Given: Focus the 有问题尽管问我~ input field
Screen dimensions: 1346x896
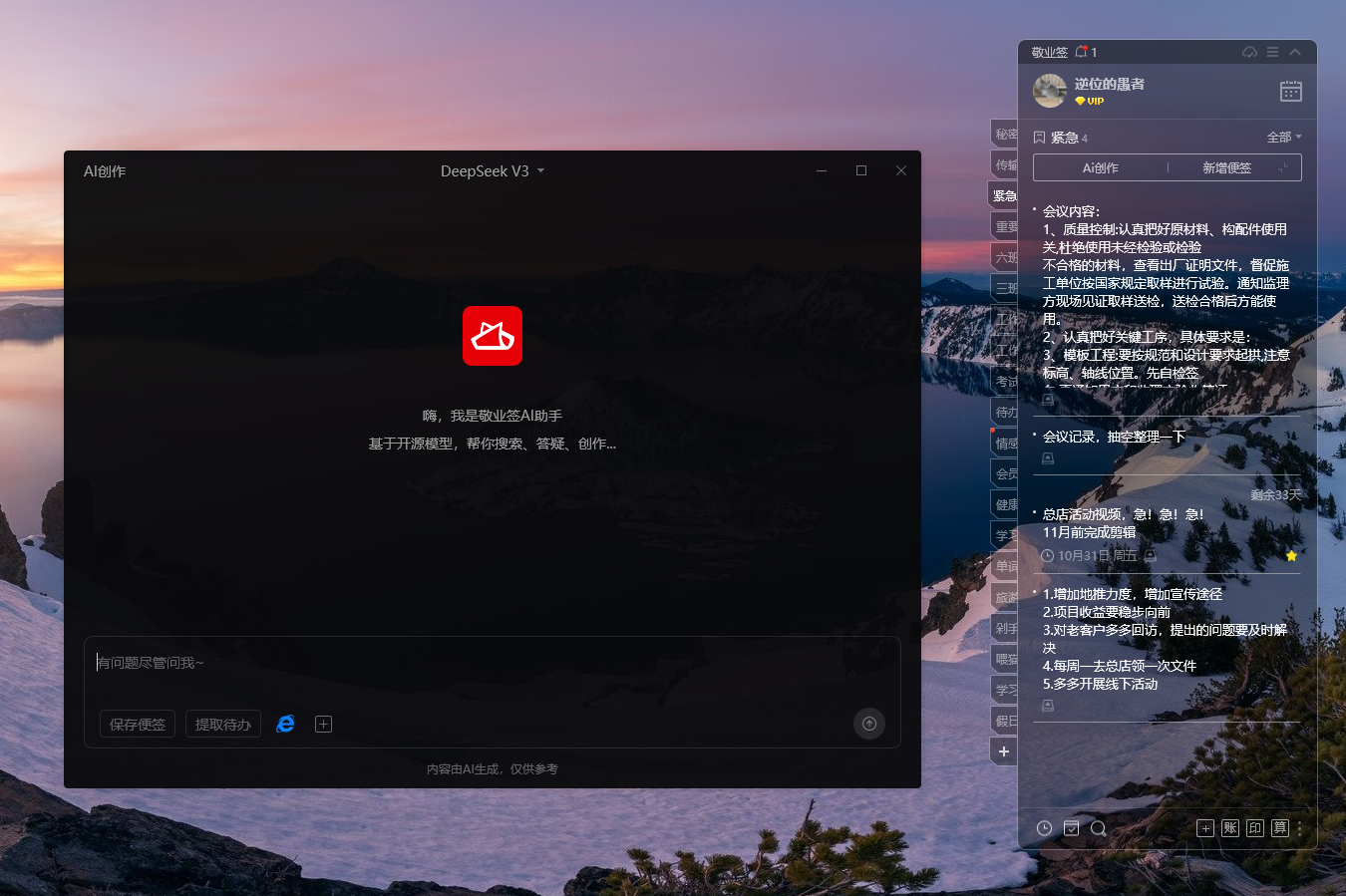Looking at the screenshot, I should tap(493, 663).
